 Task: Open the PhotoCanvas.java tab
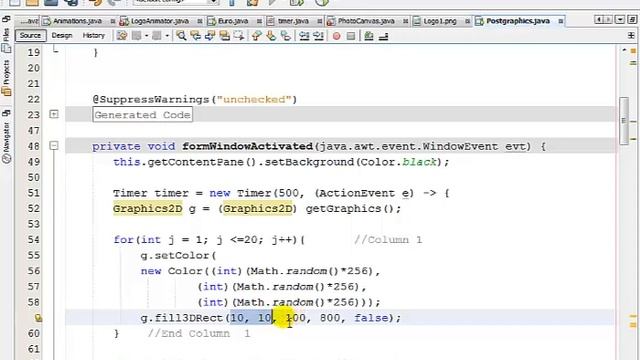(365, 21)
